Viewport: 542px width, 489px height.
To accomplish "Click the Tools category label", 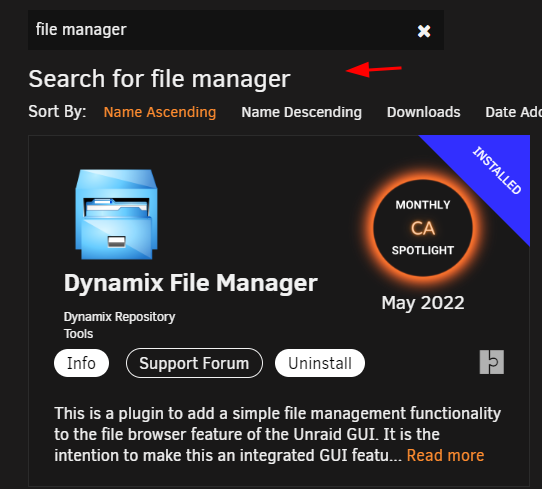I will pos(78,334).
